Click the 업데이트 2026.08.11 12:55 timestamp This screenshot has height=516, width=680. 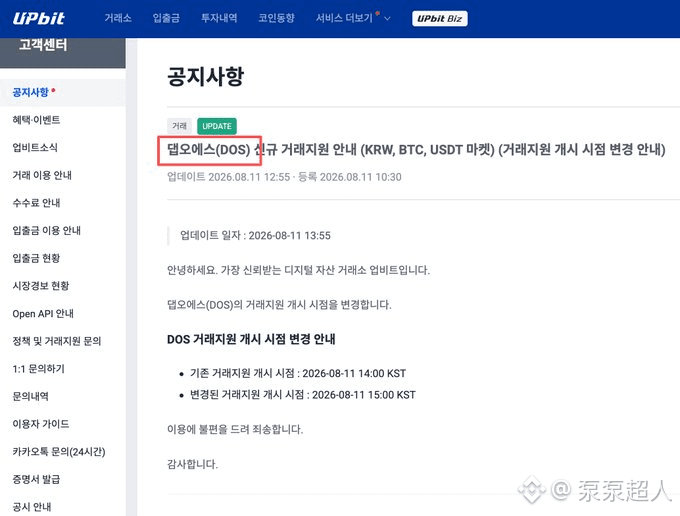click(229, 177)
